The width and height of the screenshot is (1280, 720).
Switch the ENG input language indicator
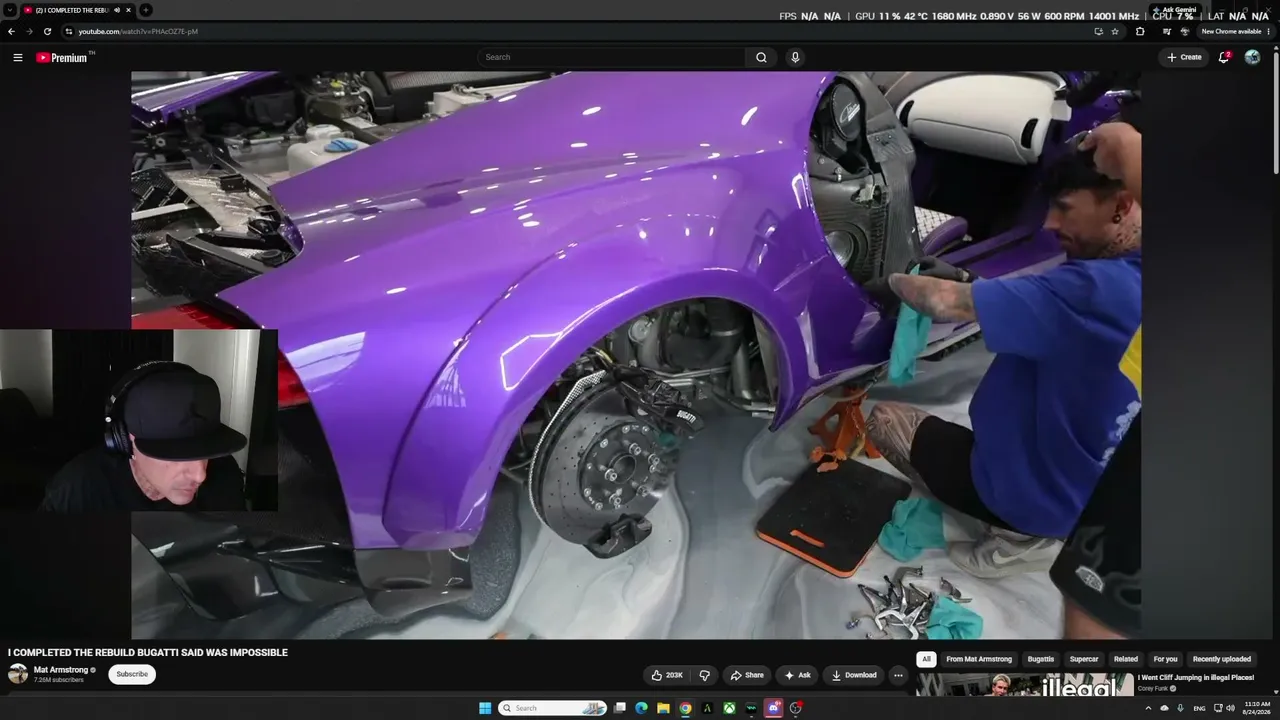pos(1199,708)
